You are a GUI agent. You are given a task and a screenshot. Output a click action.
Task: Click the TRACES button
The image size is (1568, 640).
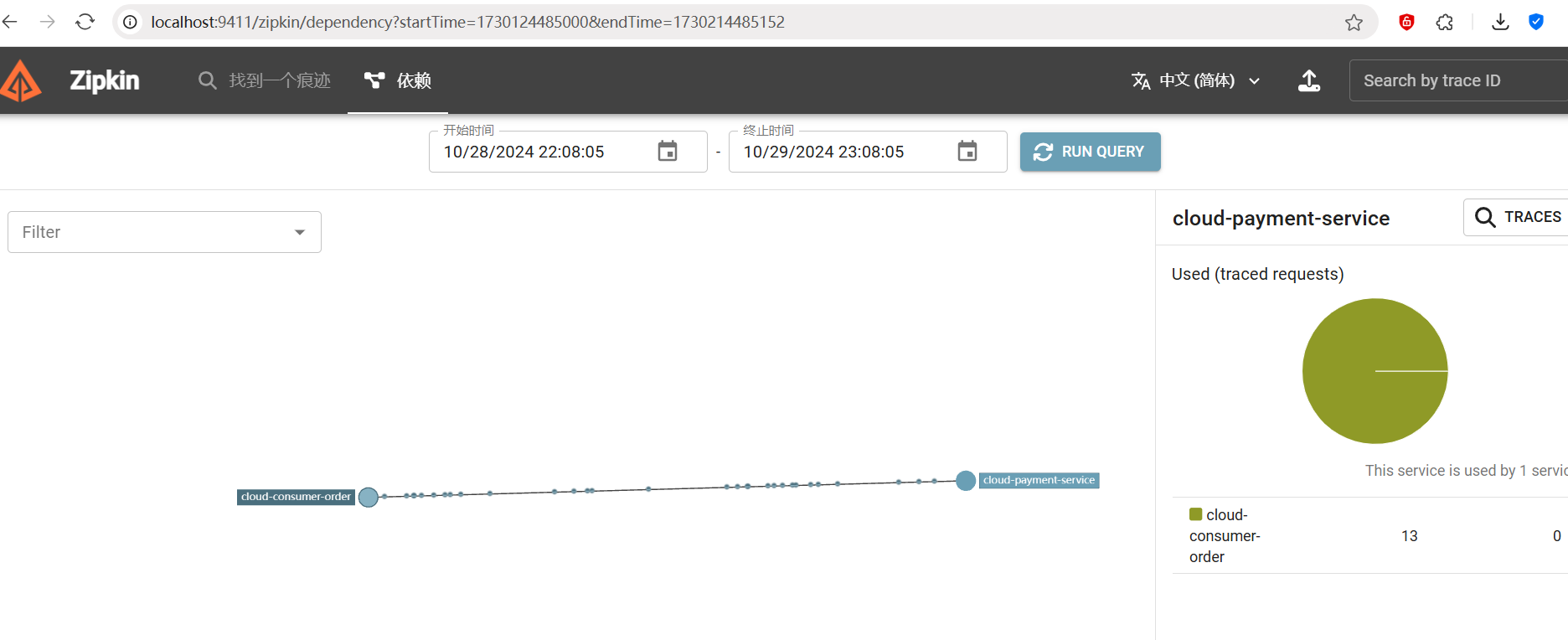point(1517,217)
